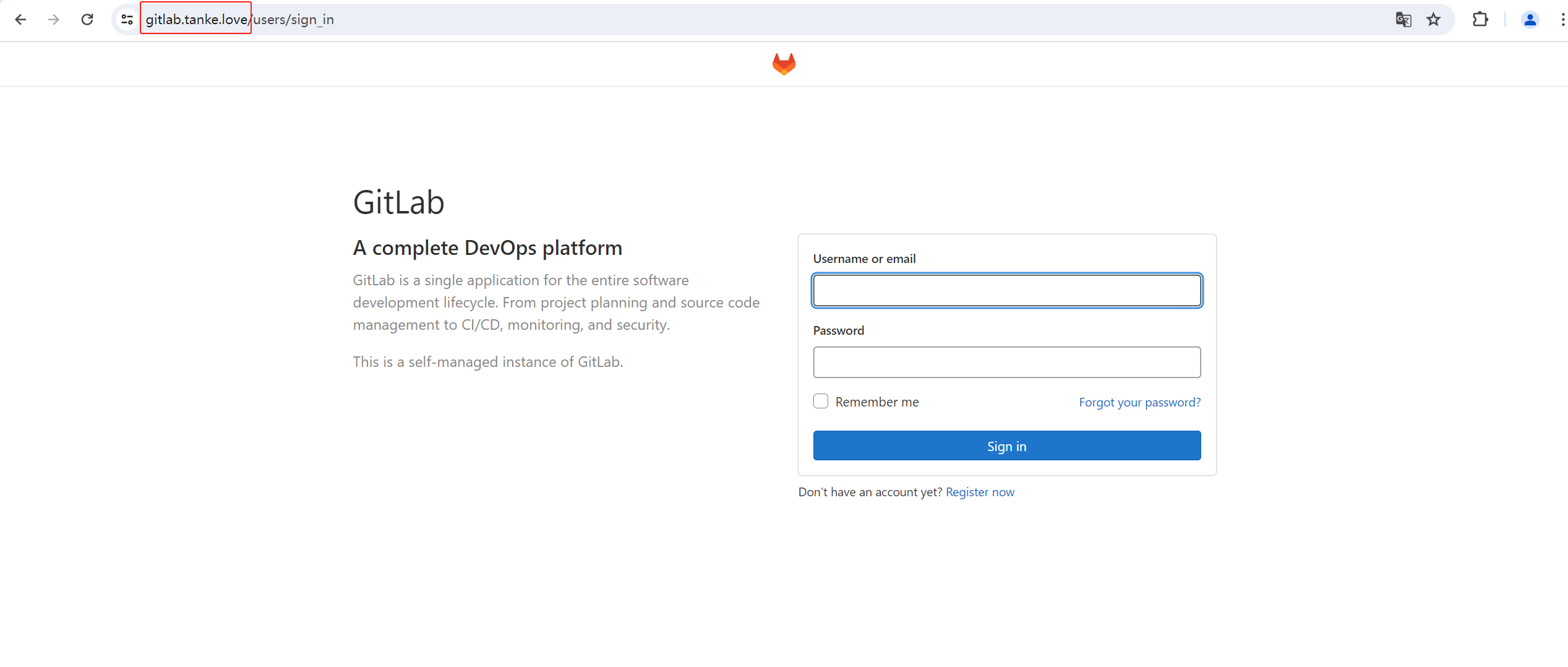1568x667 pixels.
Task: Open the site information icon in address bar
Action: click(127, 20)
